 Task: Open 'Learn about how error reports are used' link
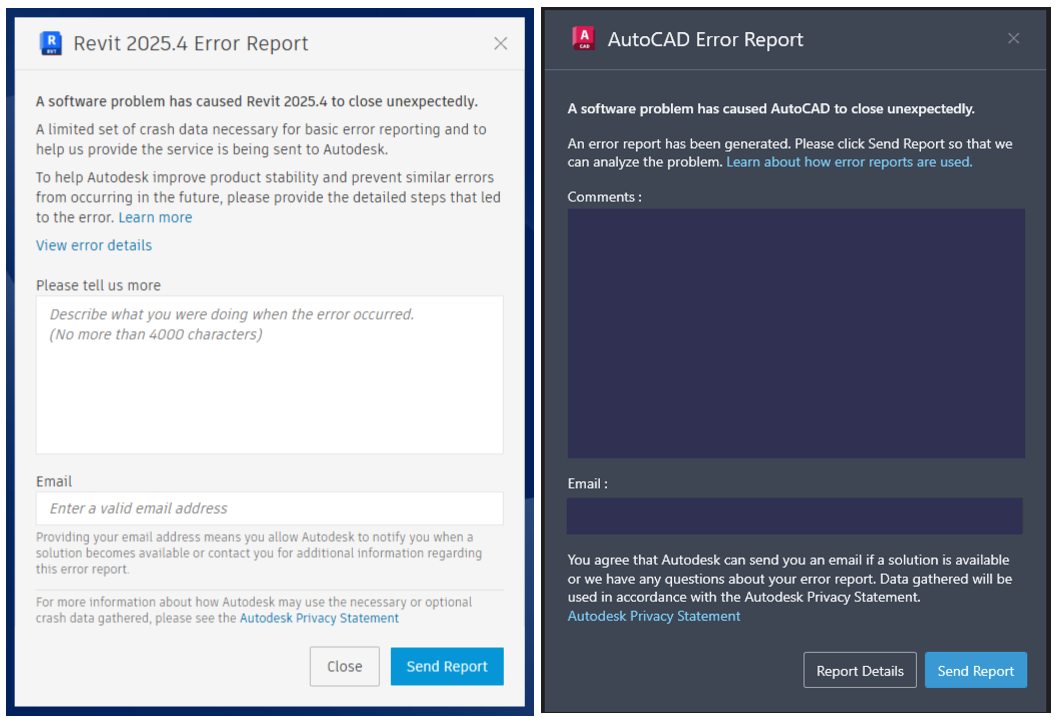(849, 162)
